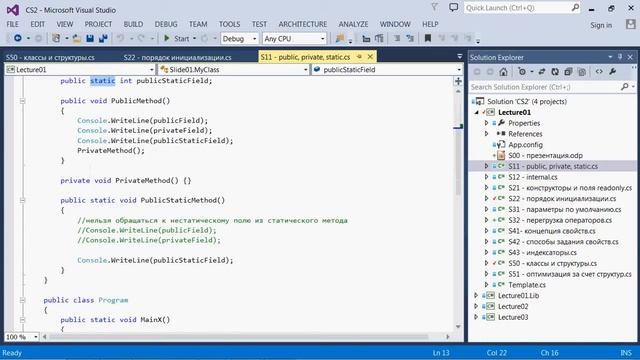Click the Redo toolbar icon
The image size is (640, 360).
click(x=141, y=38)
